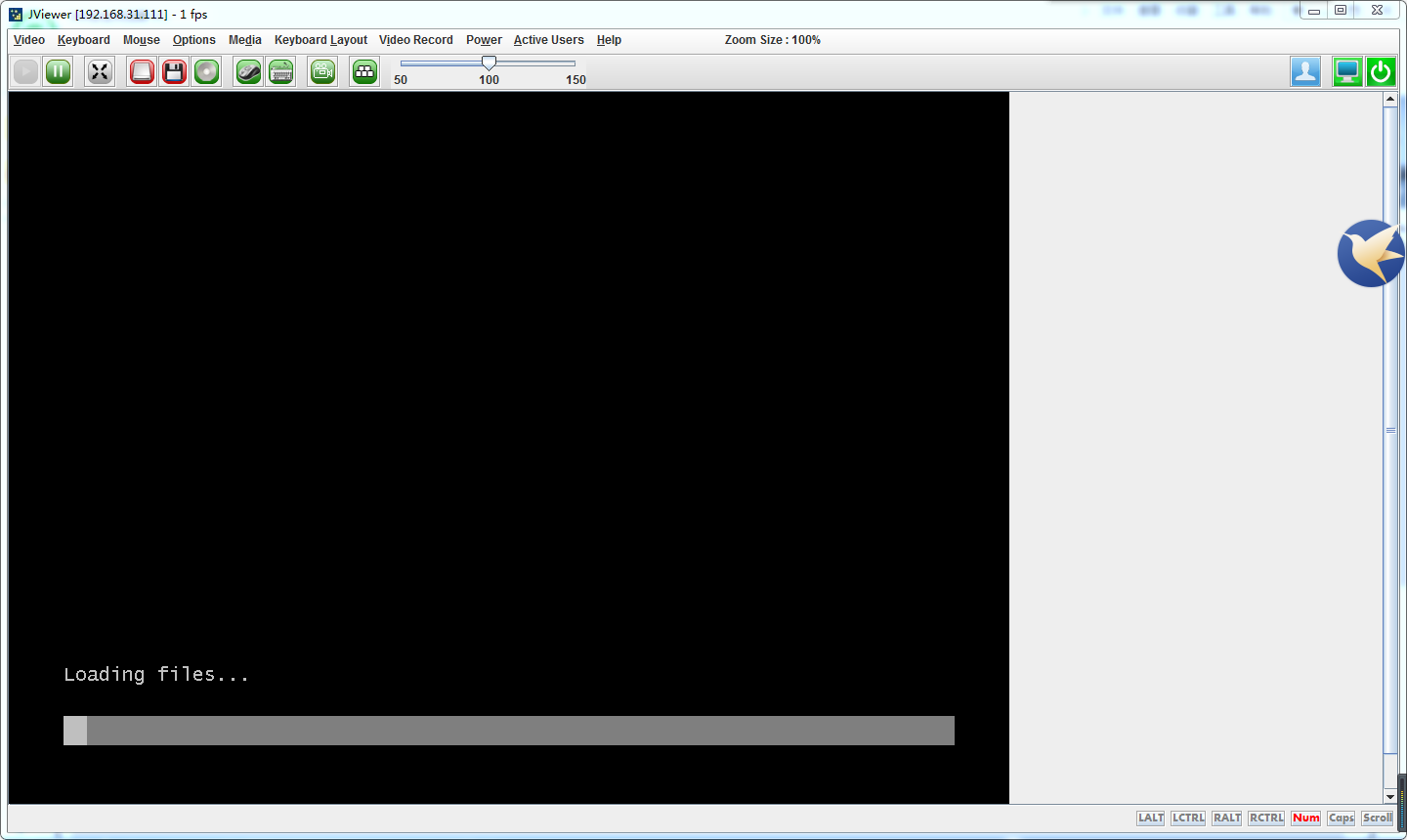Open the hotkeys toolbar icon
Image resolution: width=1407 pixels, height=840 pixels.
pyautogui.click(x=364, y=71)
